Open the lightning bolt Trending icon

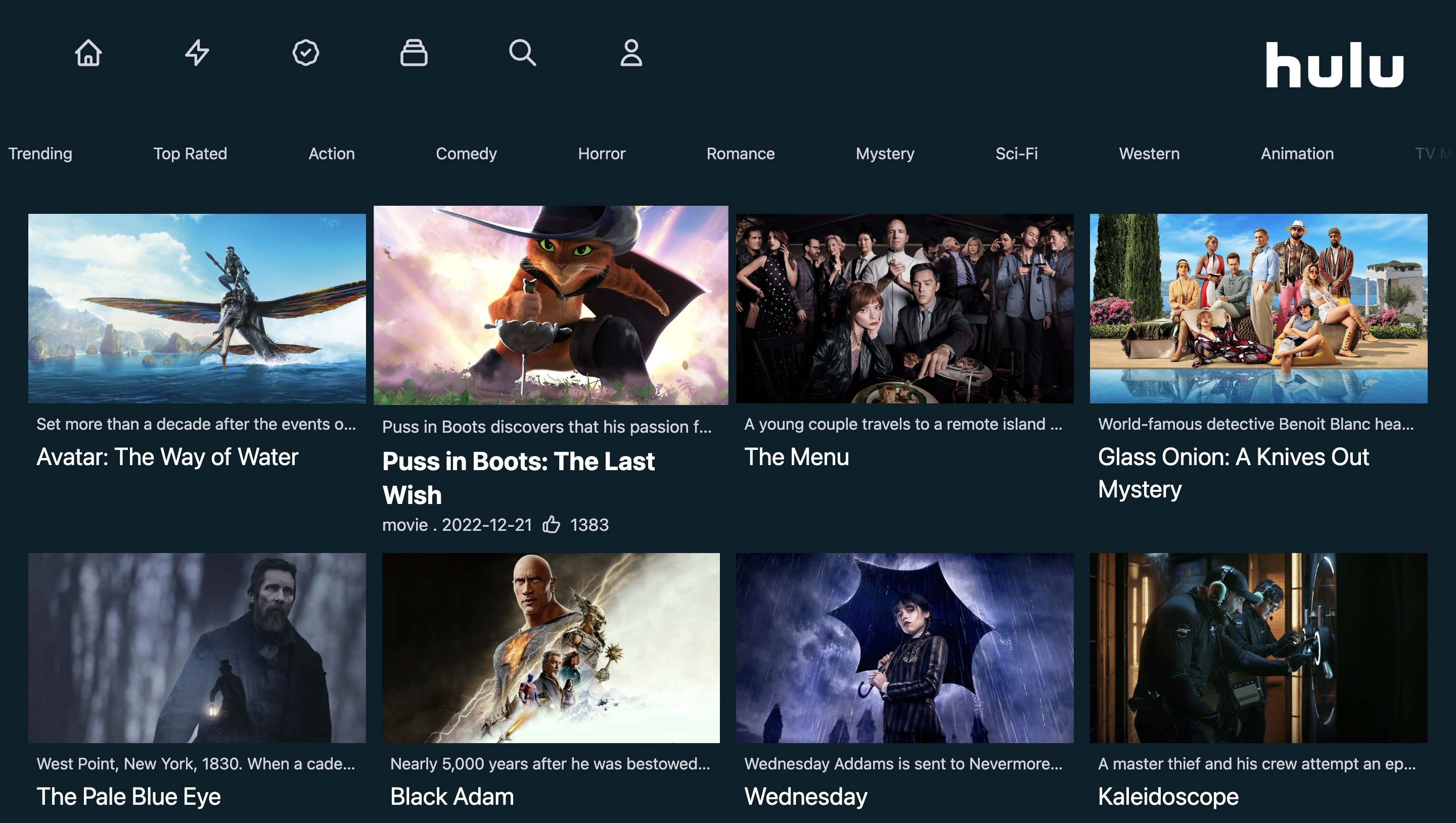(197, 53)
